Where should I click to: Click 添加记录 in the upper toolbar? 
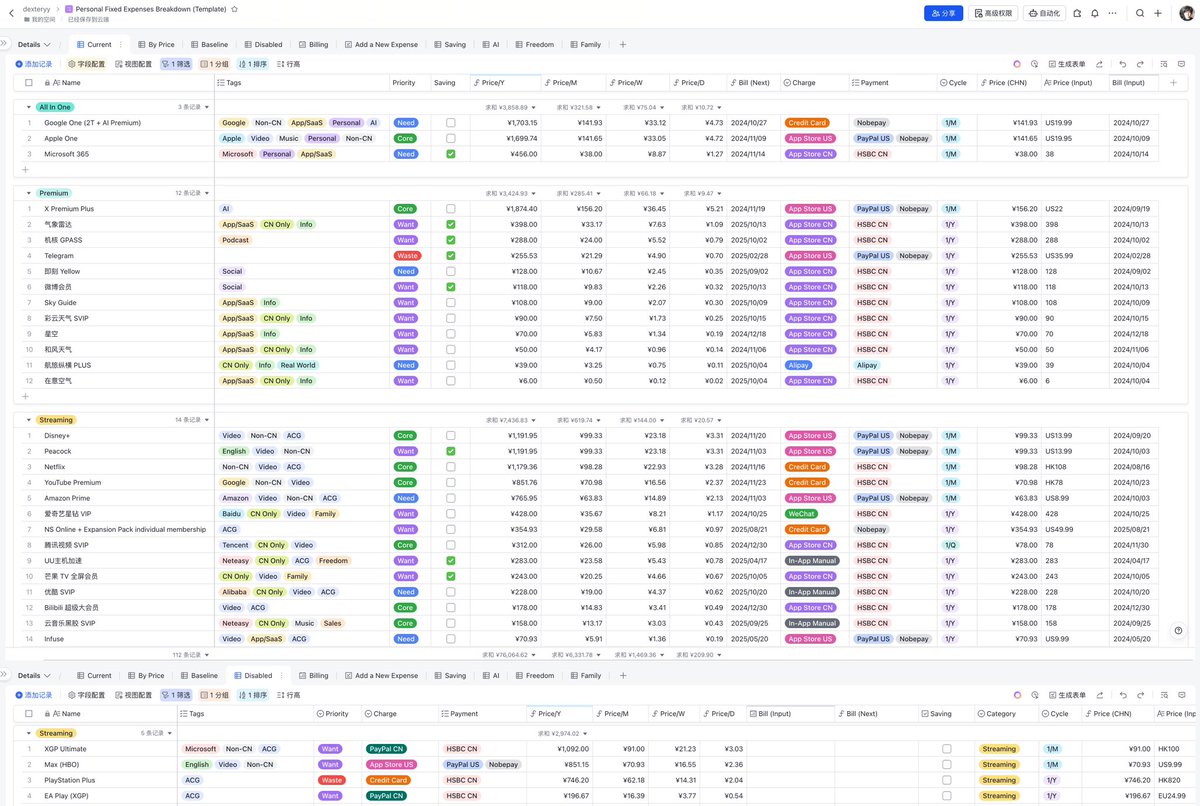tap(34, 64)
